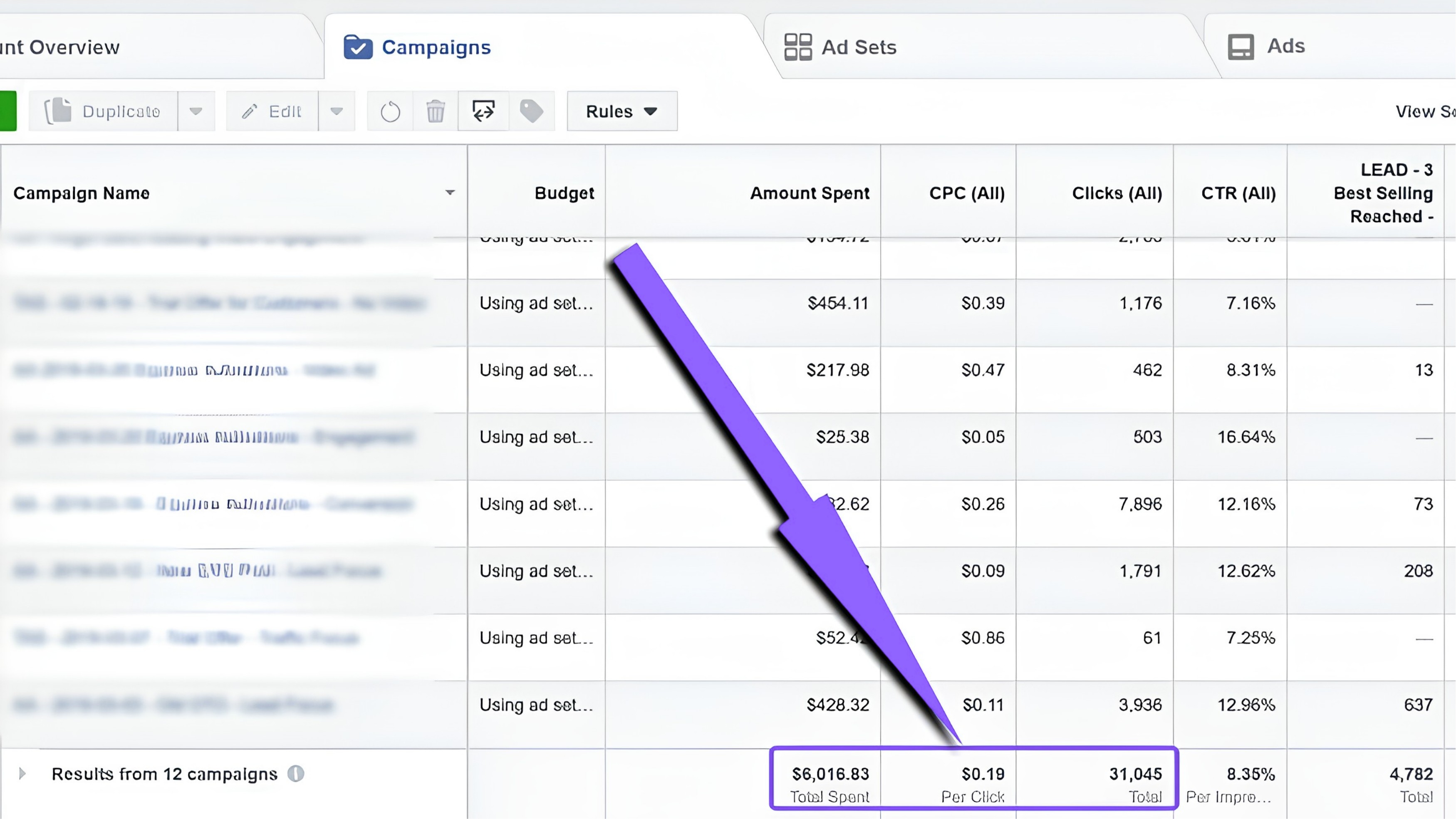The height and width of the screenshot is (819, 1456).
Task: Open the Rules dropdown
Action: tap(622, 111)
